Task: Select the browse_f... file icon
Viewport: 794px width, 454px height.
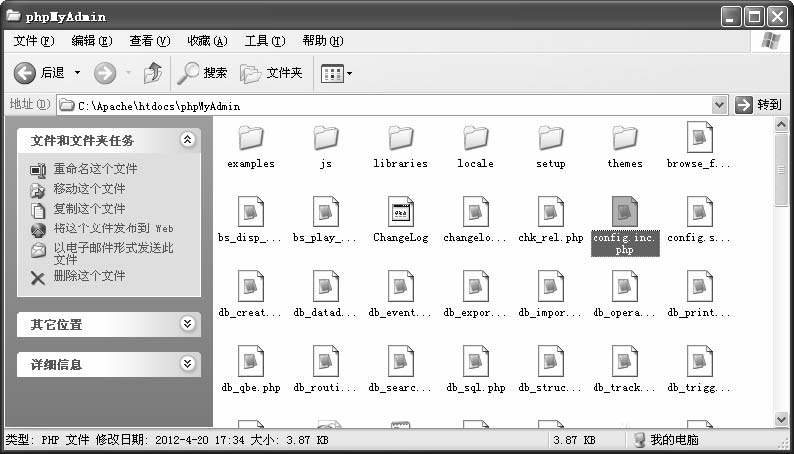Action: [x=699, y=137]
